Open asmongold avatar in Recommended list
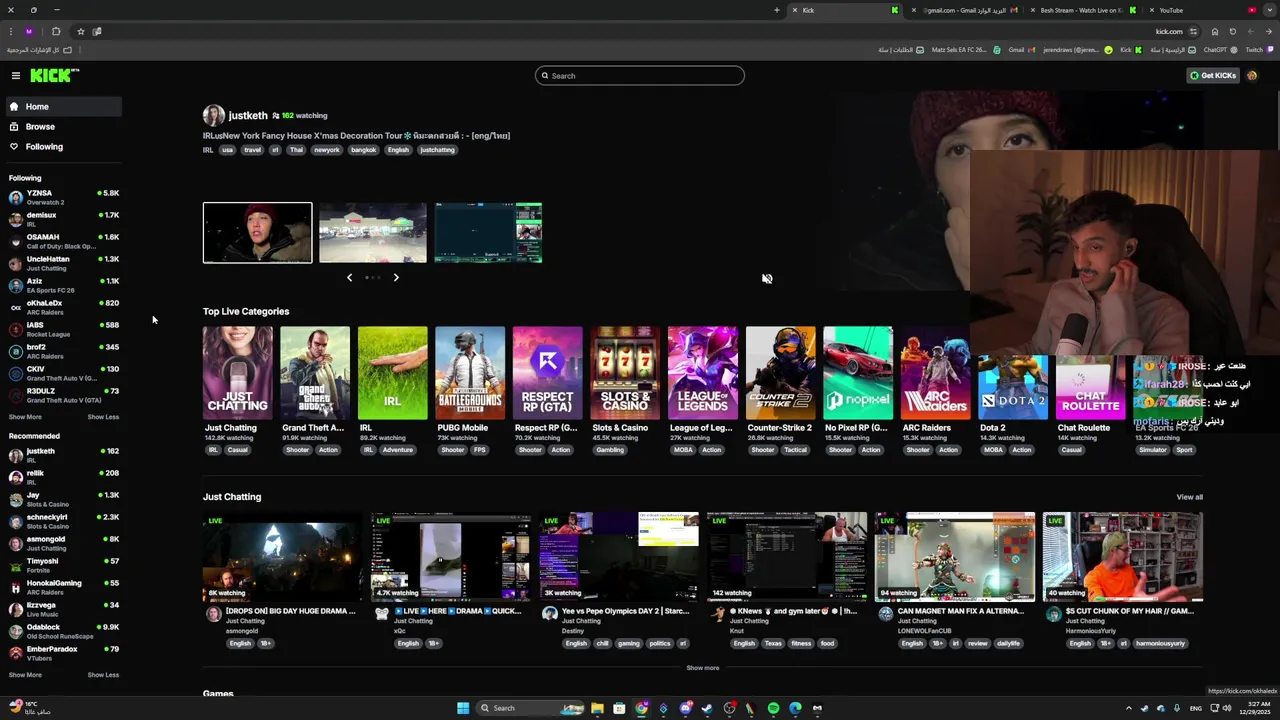This screenshot has height=720, width=1280. pyautogui.click(x=15, y=543)
